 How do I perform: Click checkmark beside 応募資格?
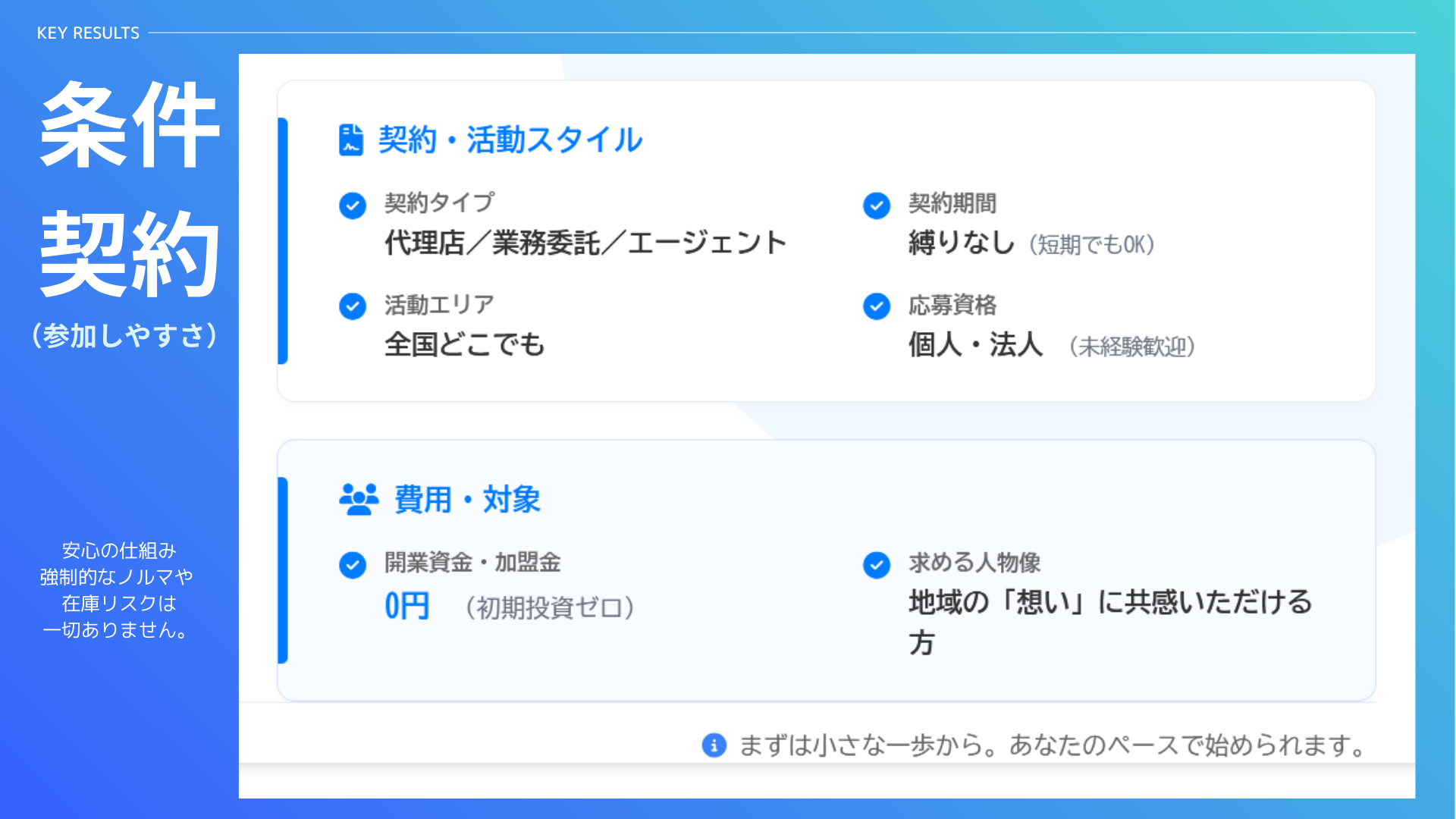click(877, 306)
